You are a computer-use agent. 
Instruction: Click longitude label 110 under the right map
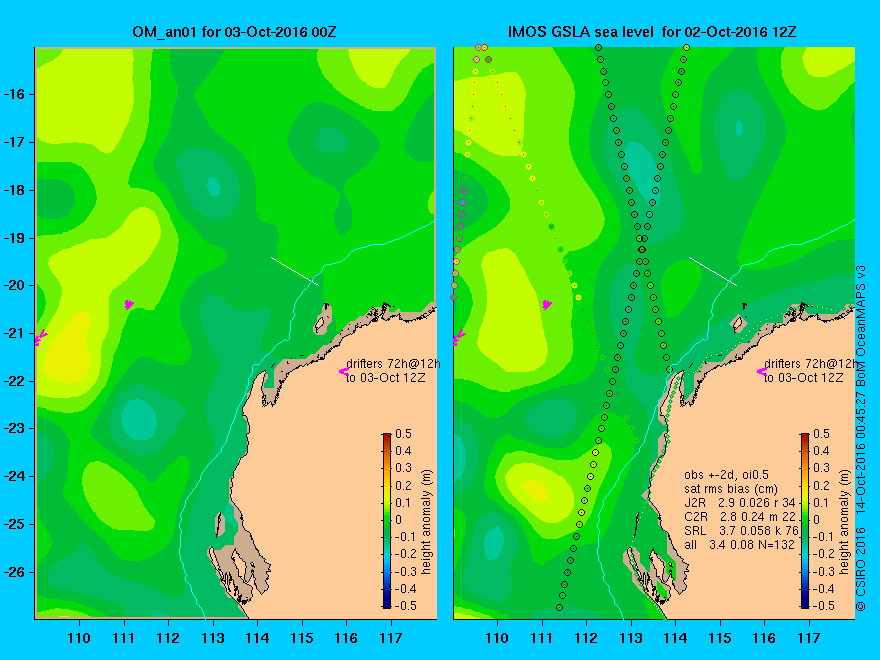click(497, 638)
